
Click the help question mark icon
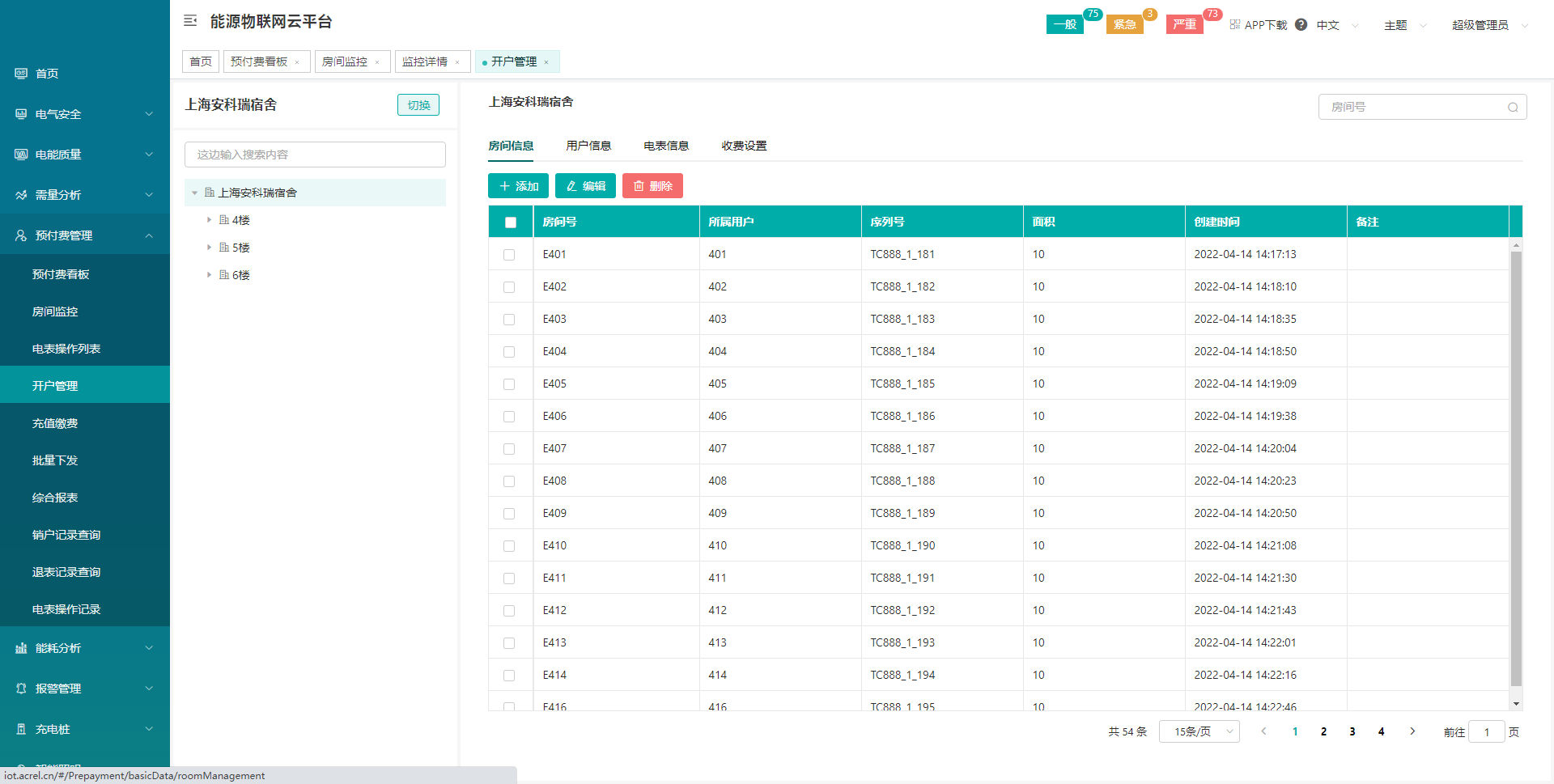[x=1301, y=25]
